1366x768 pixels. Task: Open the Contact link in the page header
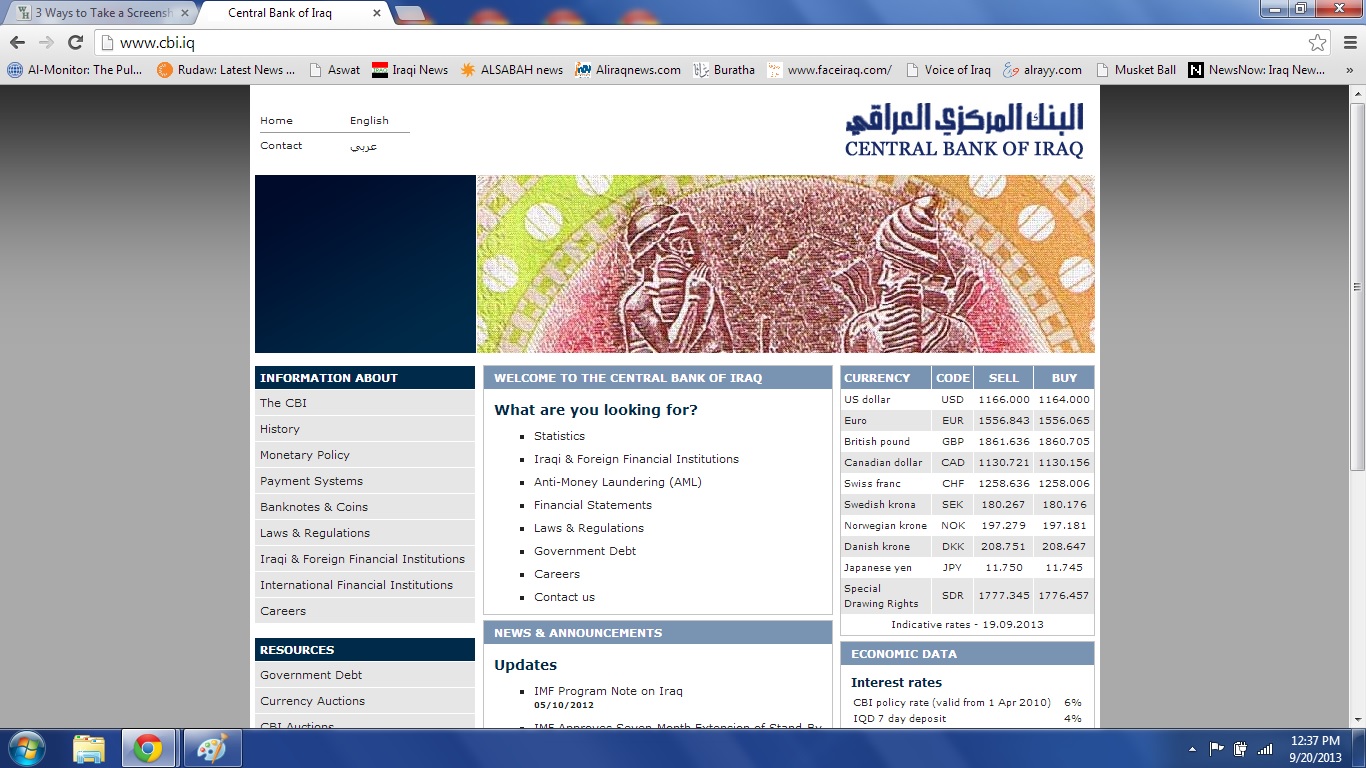click(281, 146)
